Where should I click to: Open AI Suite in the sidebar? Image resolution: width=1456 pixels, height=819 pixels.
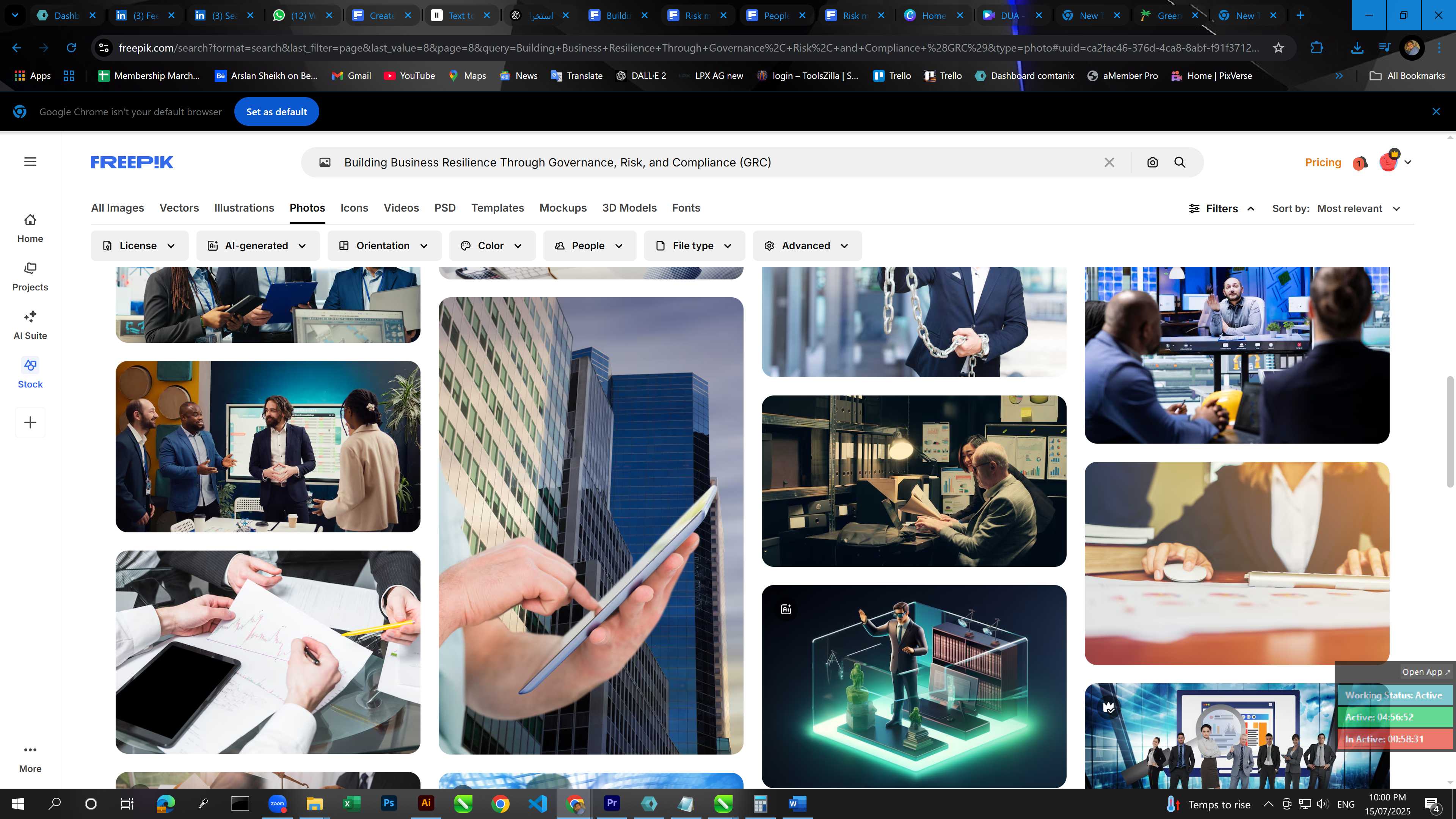tap(30, 325)
